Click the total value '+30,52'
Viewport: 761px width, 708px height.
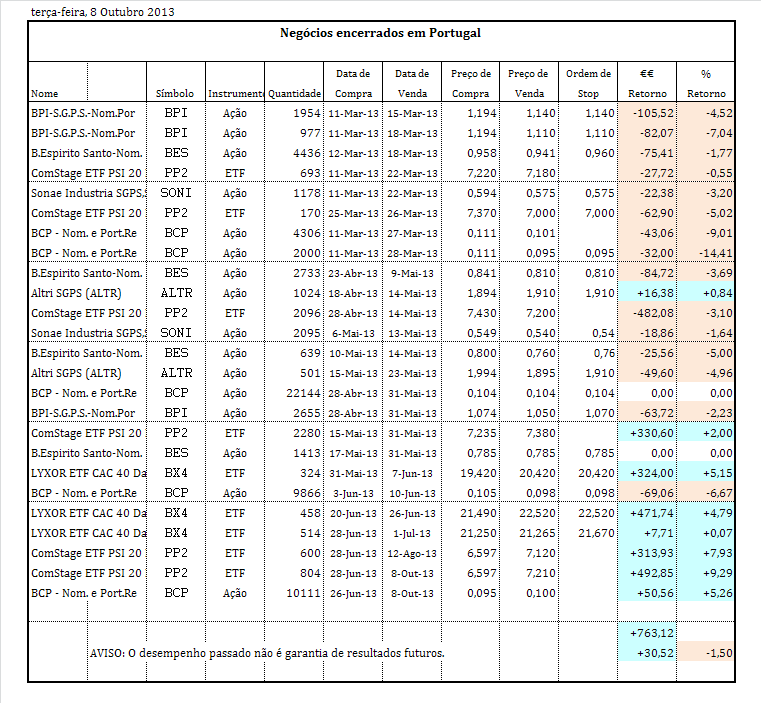click(x=655, y=653)
